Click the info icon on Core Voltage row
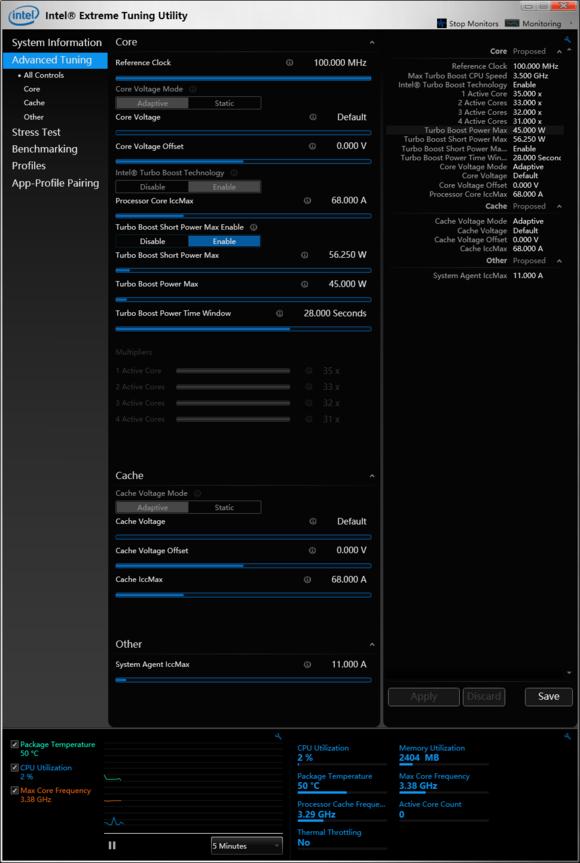 coord(313,117)
